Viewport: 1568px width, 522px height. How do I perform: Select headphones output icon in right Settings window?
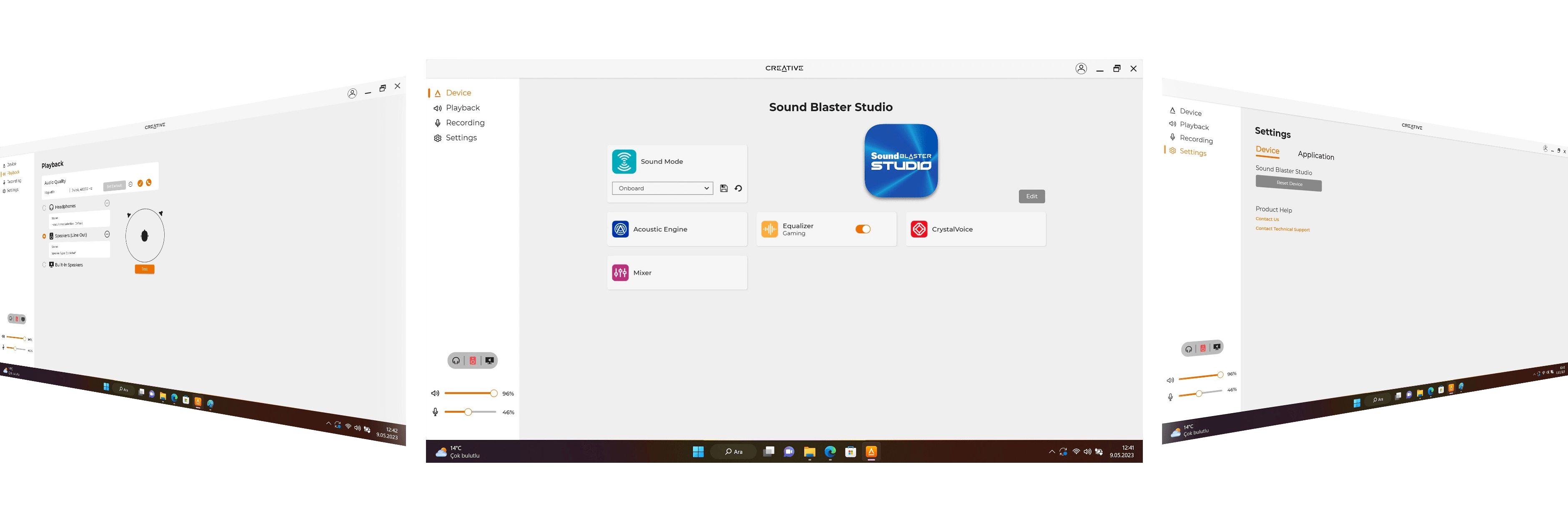coord(1188,349)
